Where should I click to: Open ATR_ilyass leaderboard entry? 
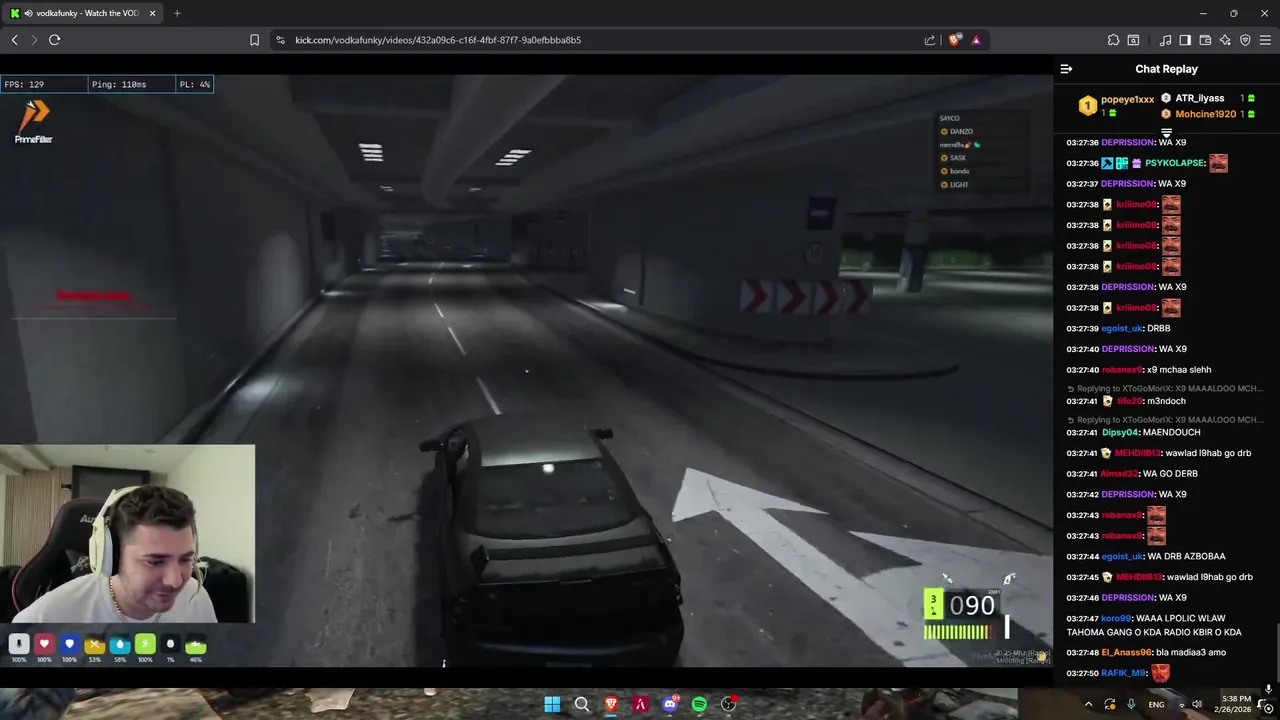coord(1199,98)
